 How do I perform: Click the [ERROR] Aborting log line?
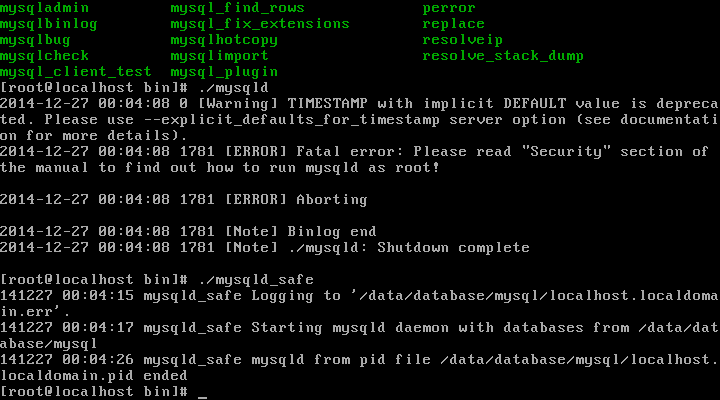[184, 200]
